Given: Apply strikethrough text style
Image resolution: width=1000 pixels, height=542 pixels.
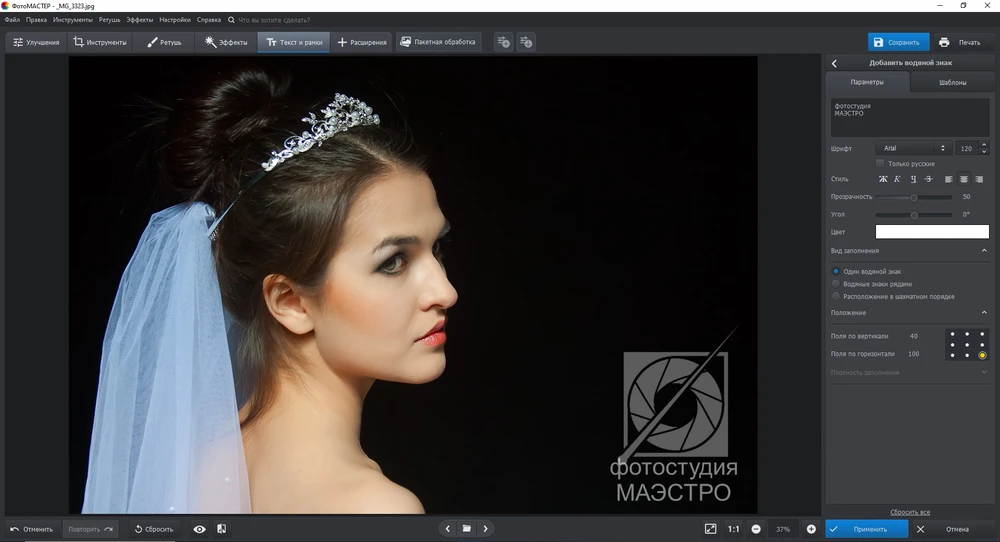Looking at the screenshot, I should (x=928, y=179).
